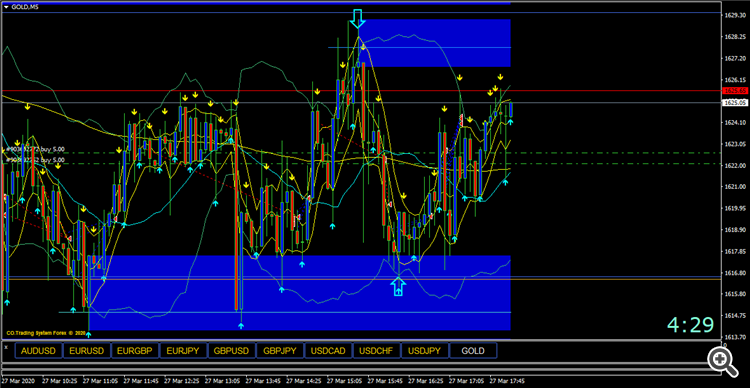
Task: Open the GOLD,M5 chart title dropdown triangle
Action: pyautogui.click(x=6, y=6)
